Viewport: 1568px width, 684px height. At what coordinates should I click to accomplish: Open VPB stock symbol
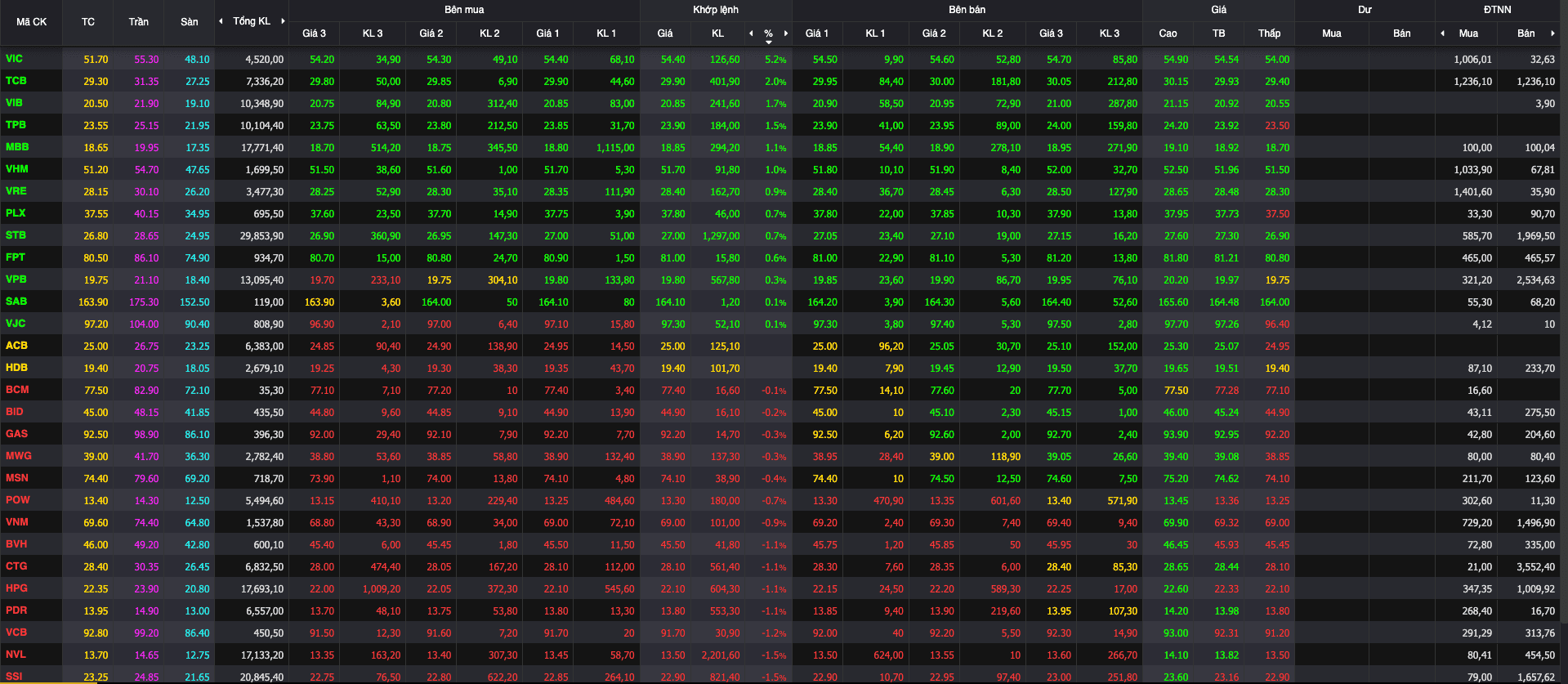(x=16, y=279)
